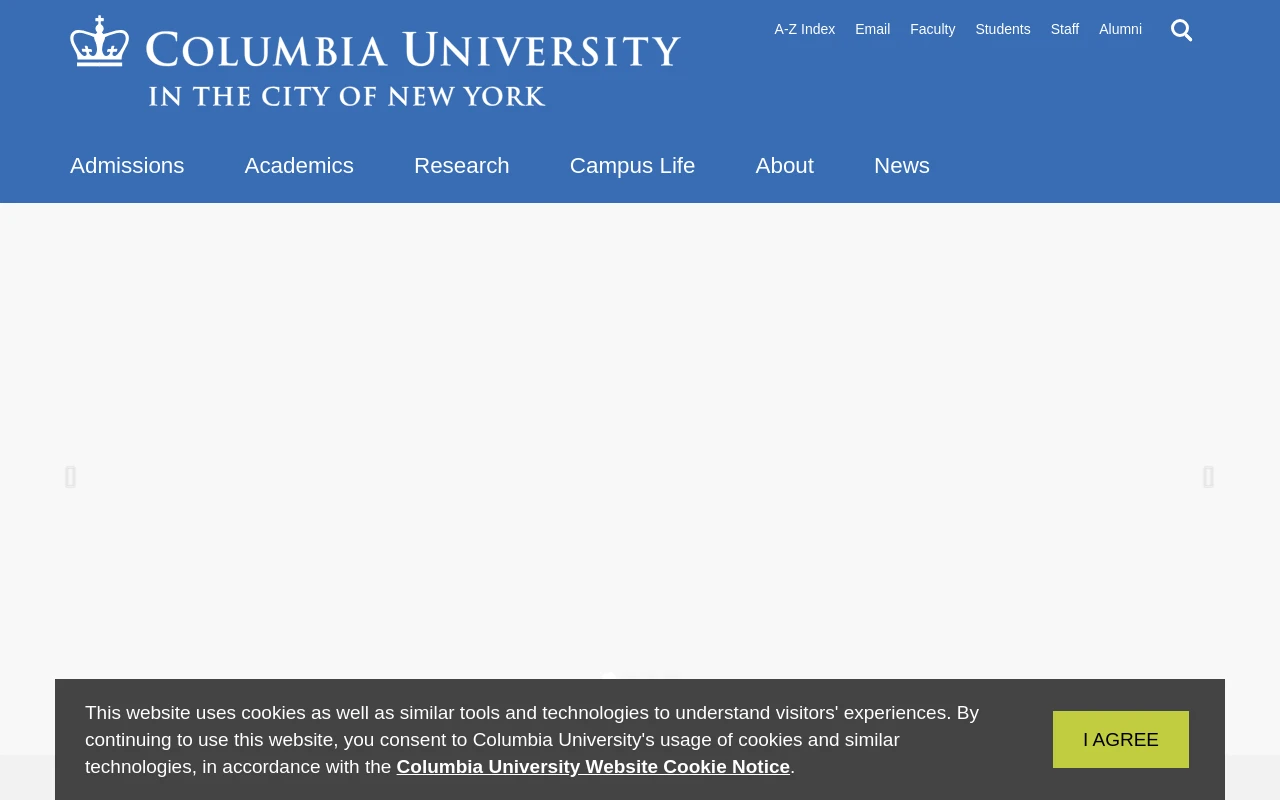
Task: Read the Columbia University Website Cookie Notice
Action: [x=593, y=767]
